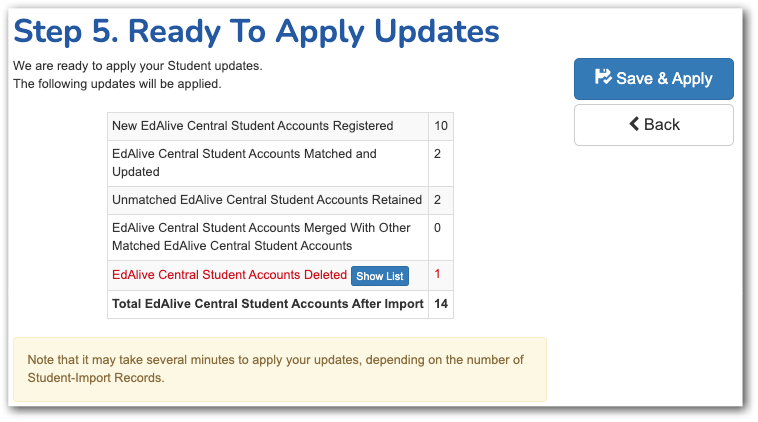Click the Save & Apply button
Image resolution: width=758 pixels, height=422 pixels.
pyautogui.click(x=654, y=79)
